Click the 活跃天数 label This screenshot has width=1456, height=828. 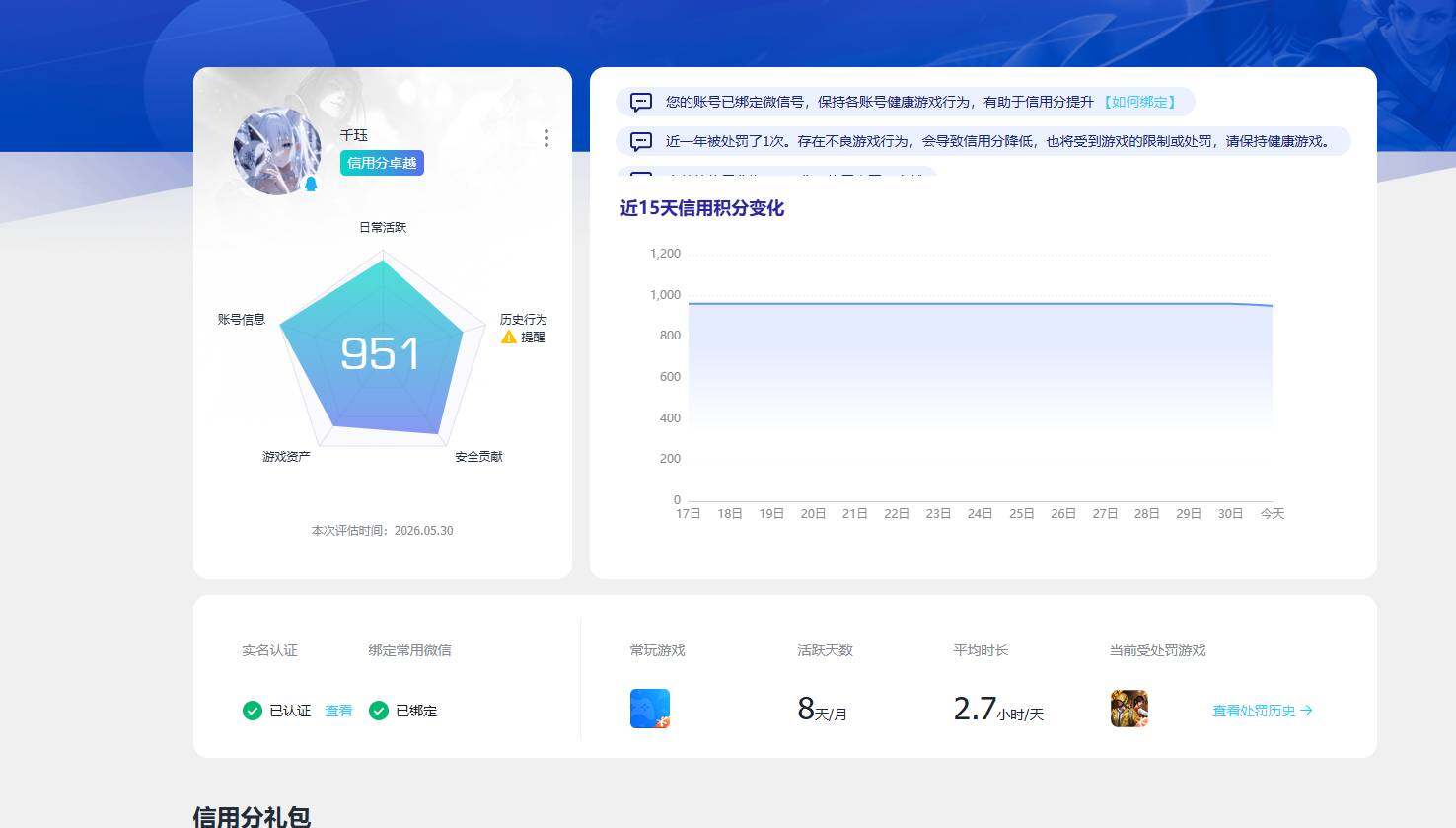(825, 650)
